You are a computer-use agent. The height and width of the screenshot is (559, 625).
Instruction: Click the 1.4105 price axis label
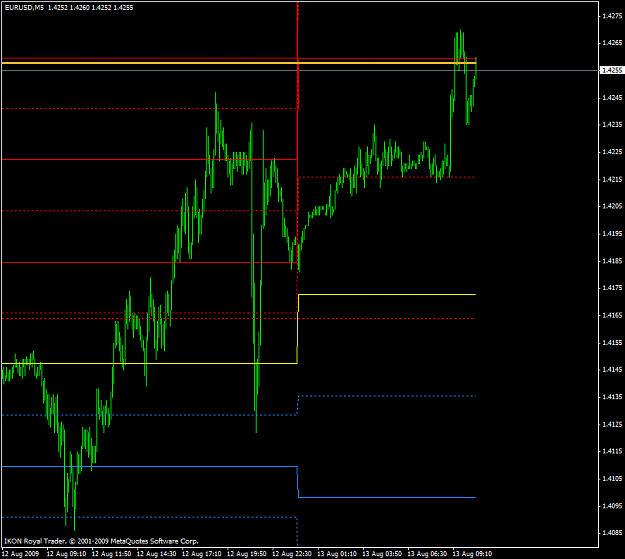[612, 478]
